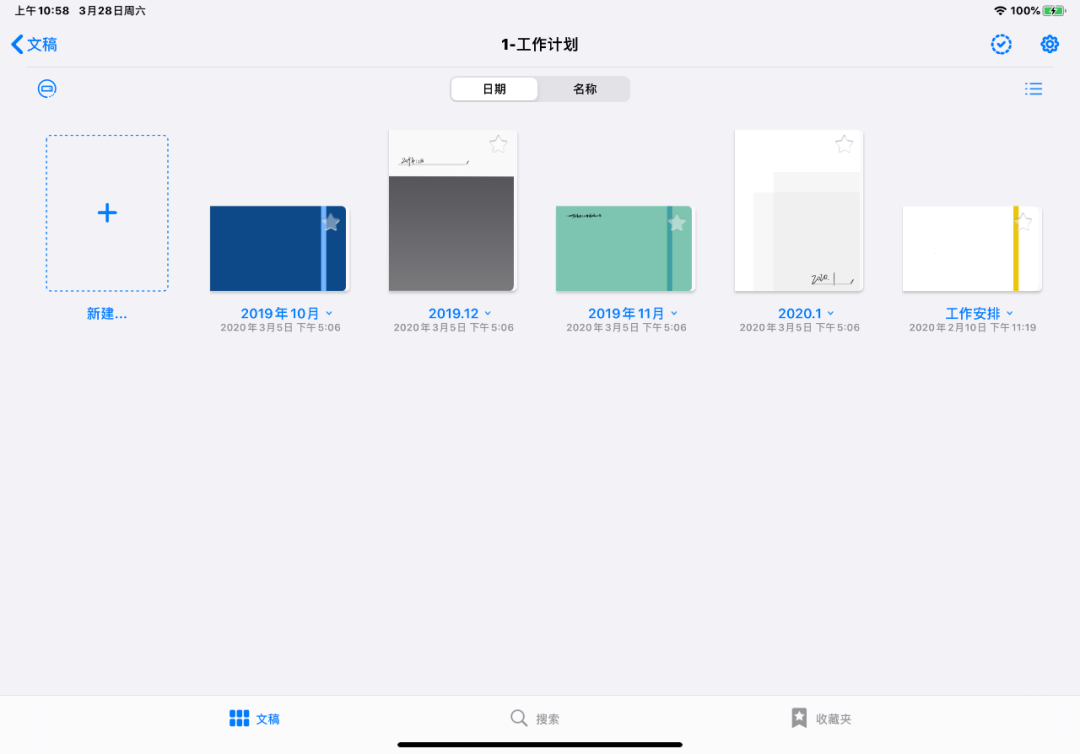Screen dimensions: 1080x754
Task: Open the favorites bookmark icon
Action: click(799, 718)
